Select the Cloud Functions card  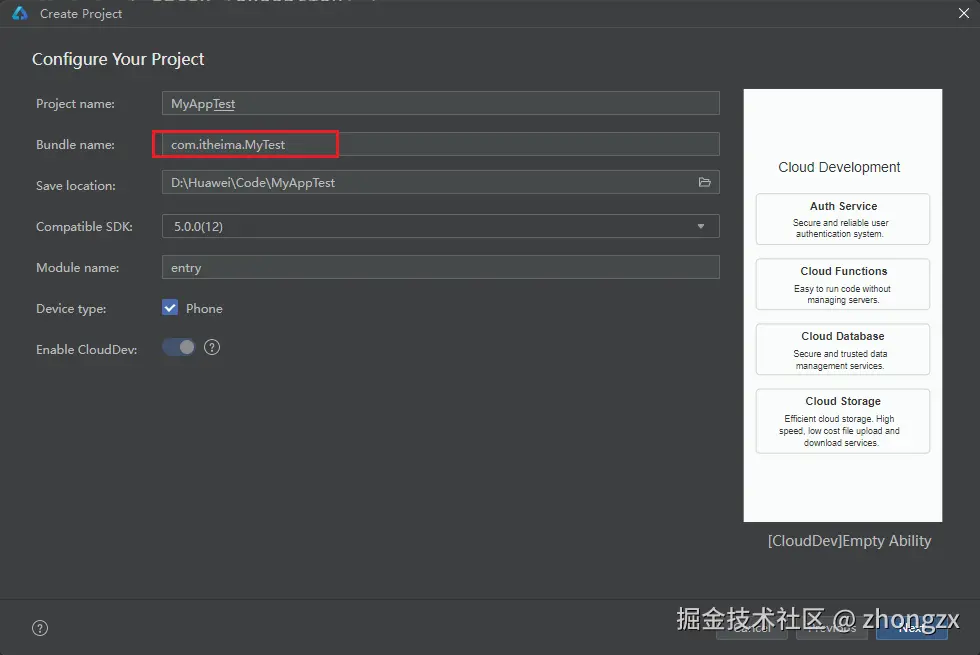coord(842,284)
